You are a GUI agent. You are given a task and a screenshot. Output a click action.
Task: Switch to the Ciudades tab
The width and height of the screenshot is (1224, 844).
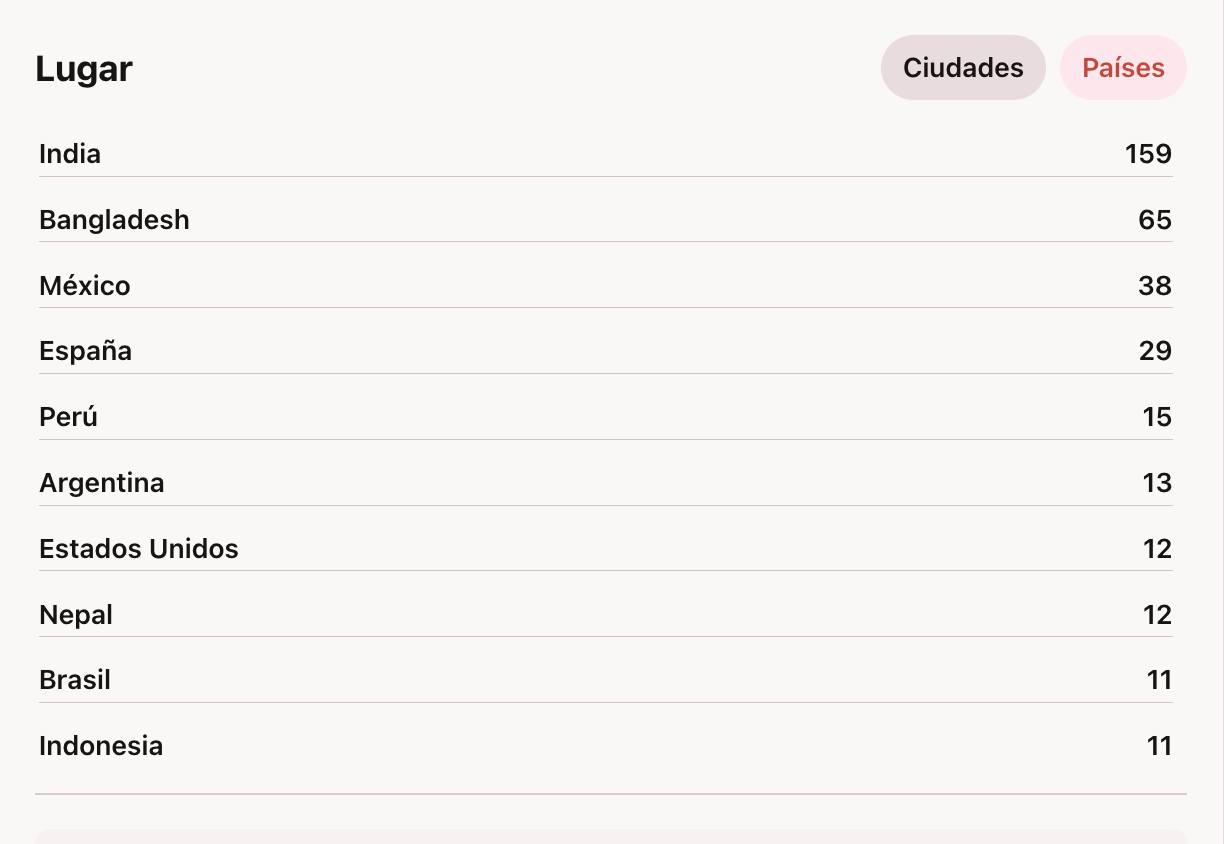(963, 68)
